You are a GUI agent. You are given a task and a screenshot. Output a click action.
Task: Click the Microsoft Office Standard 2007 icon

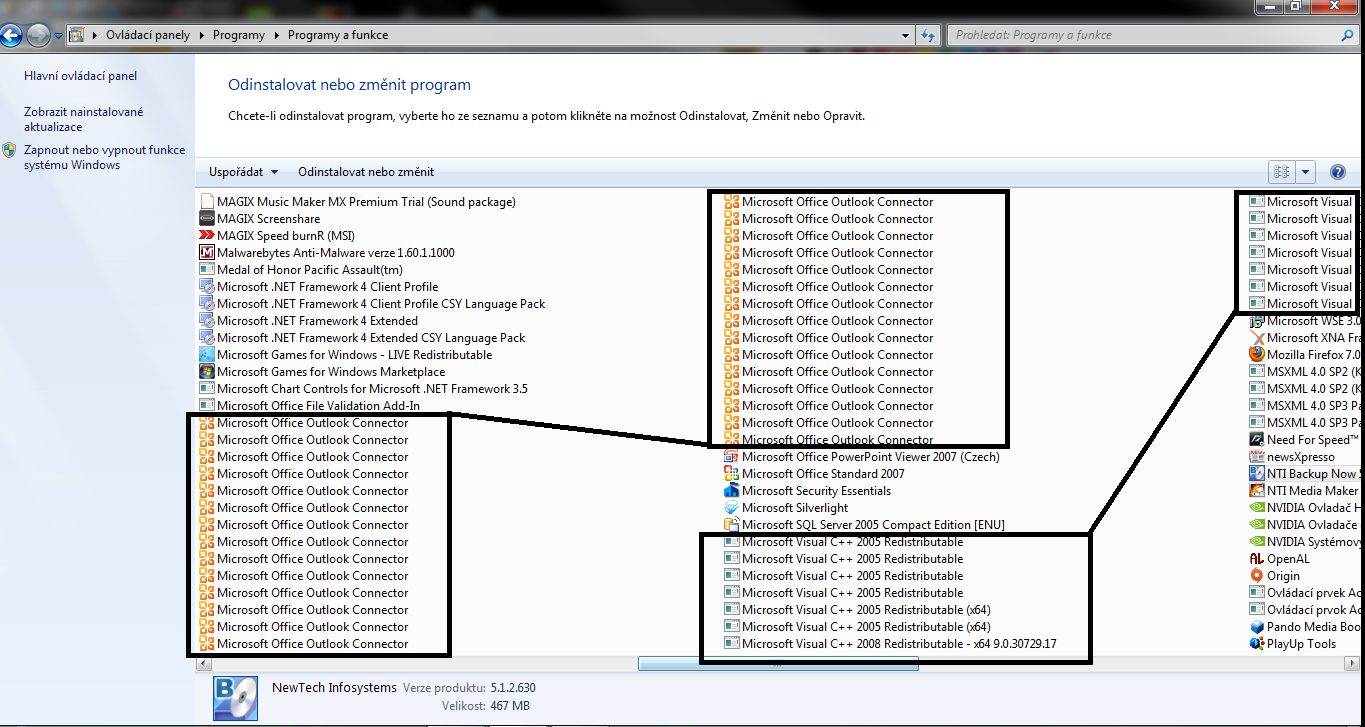(732, 474)
